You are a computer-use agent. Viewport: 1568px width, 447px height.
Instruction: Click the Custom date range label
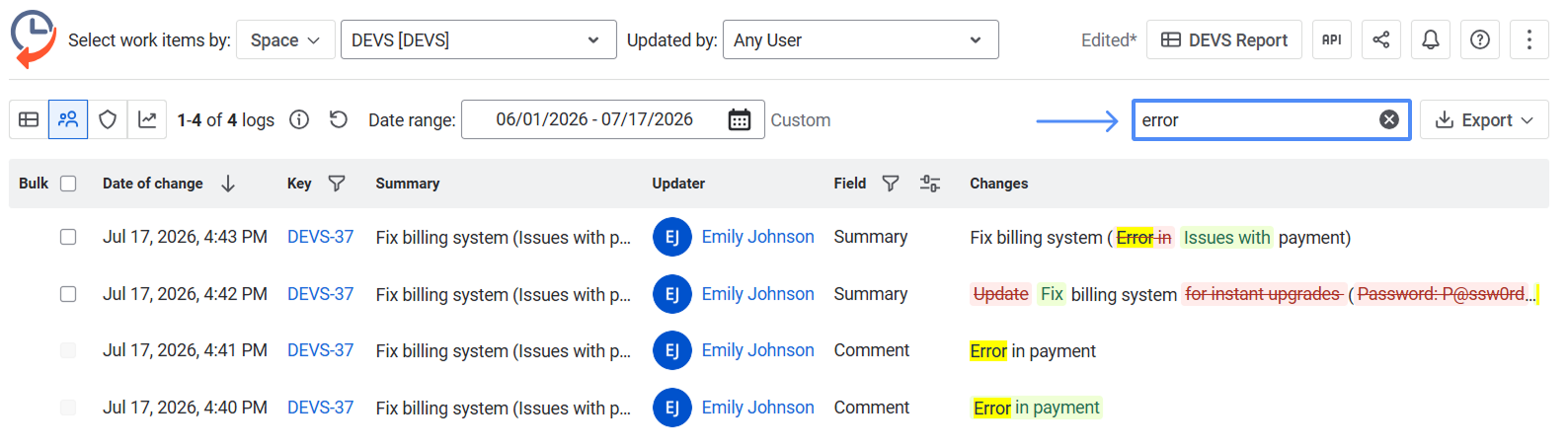tap(800, 120)
